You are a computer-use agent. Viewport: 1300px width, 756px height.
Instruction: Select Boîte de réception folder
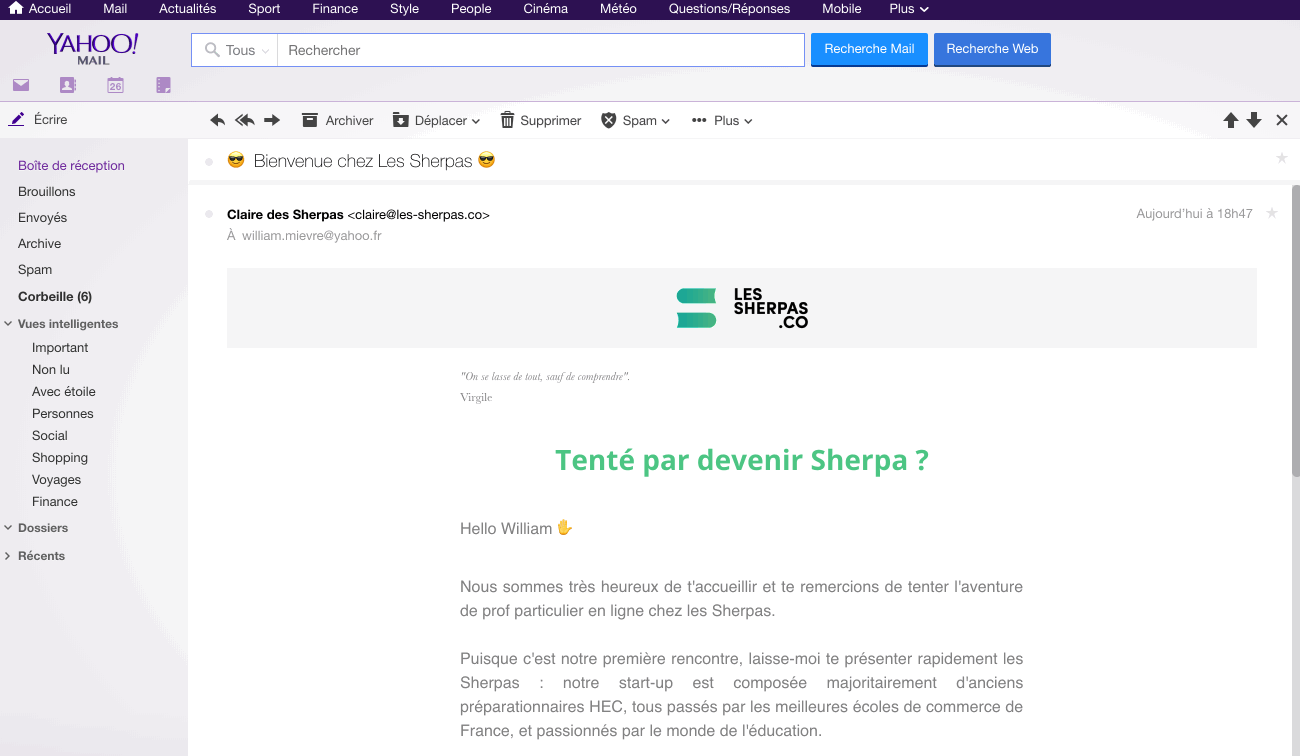point(71,166)
